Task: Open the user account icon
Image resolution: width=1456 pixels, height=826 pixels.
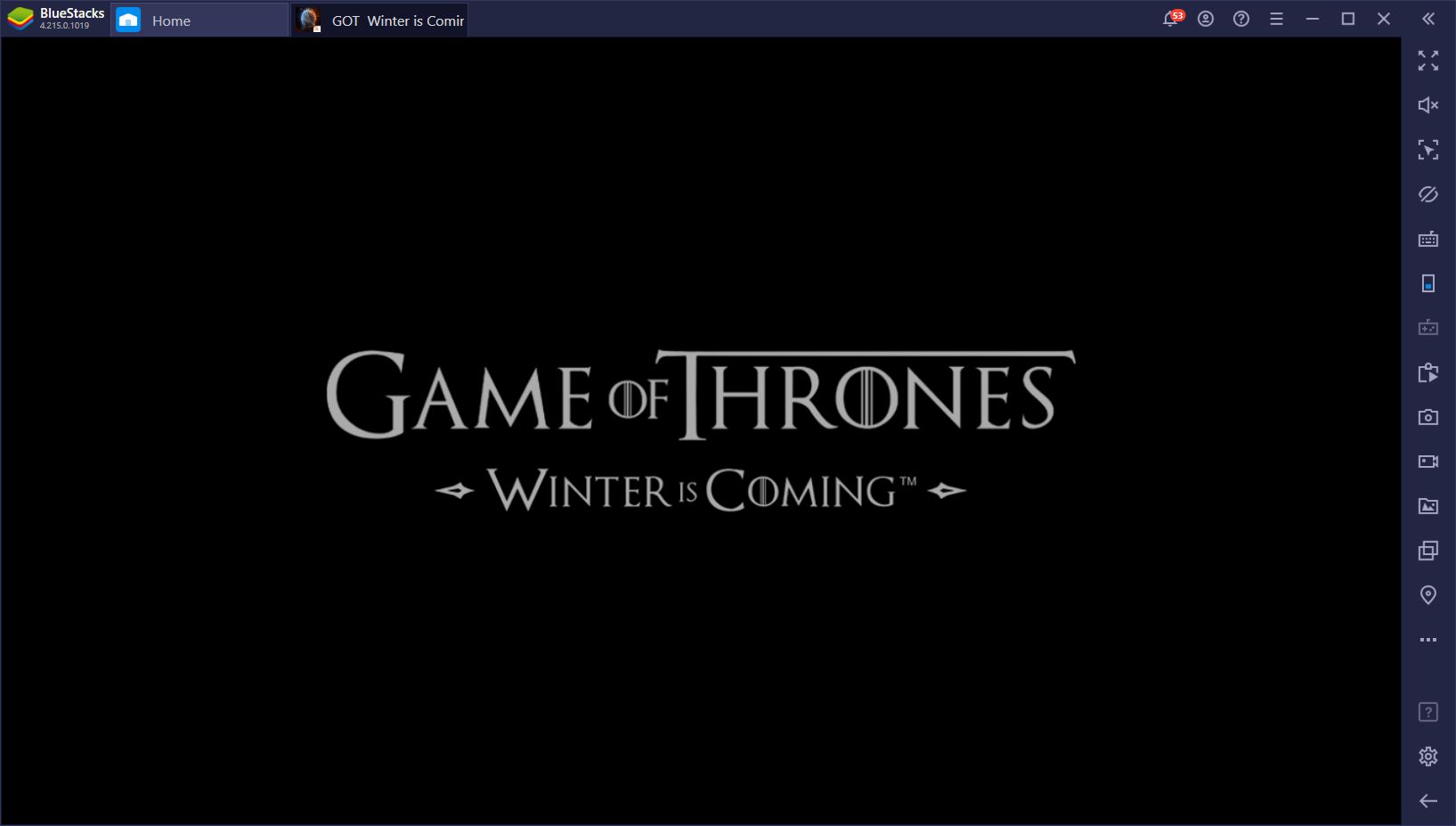Action: [1206, 19]
